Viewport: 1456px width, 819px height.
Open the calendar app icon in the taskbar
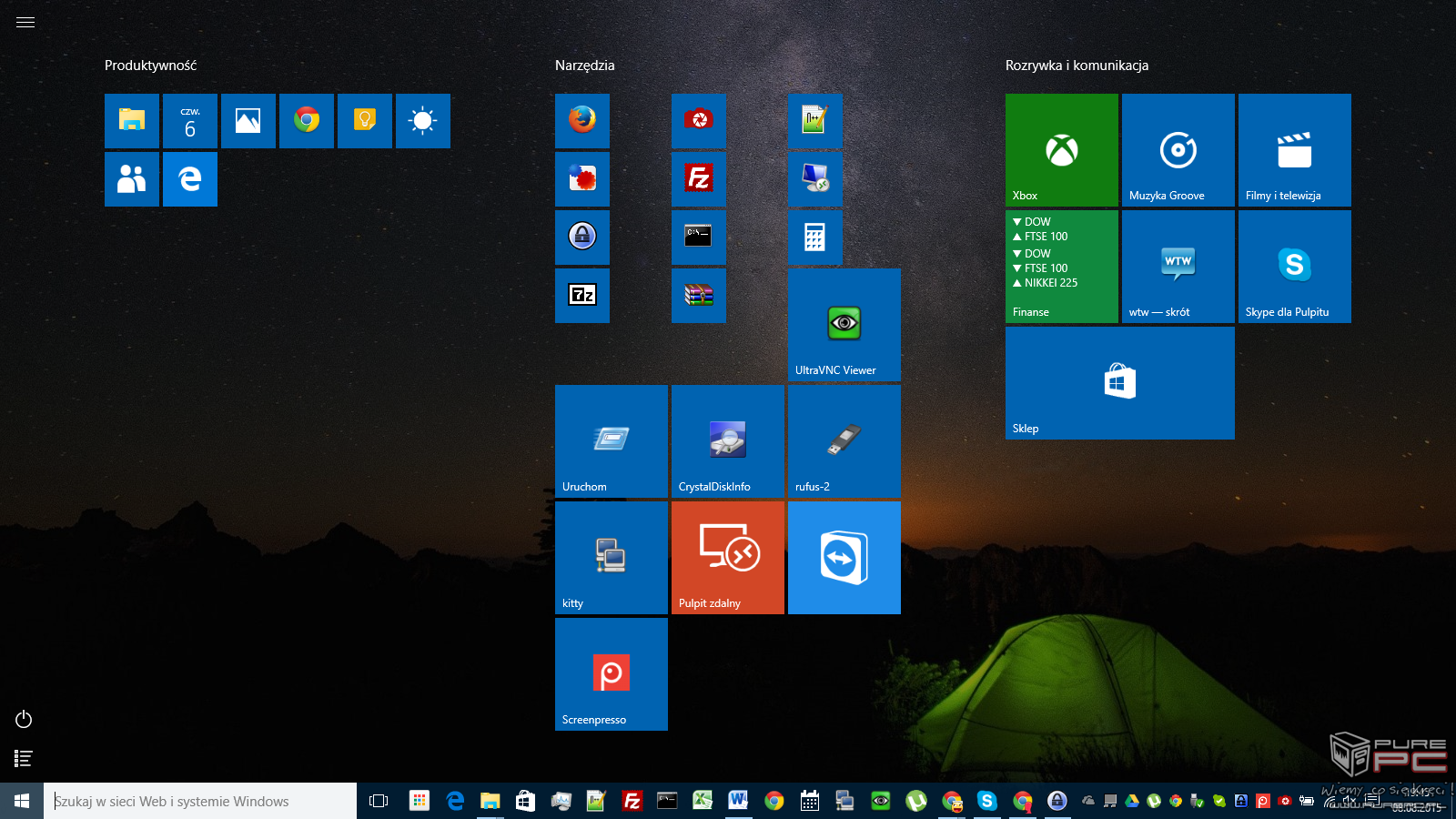[x=810, y=801]
